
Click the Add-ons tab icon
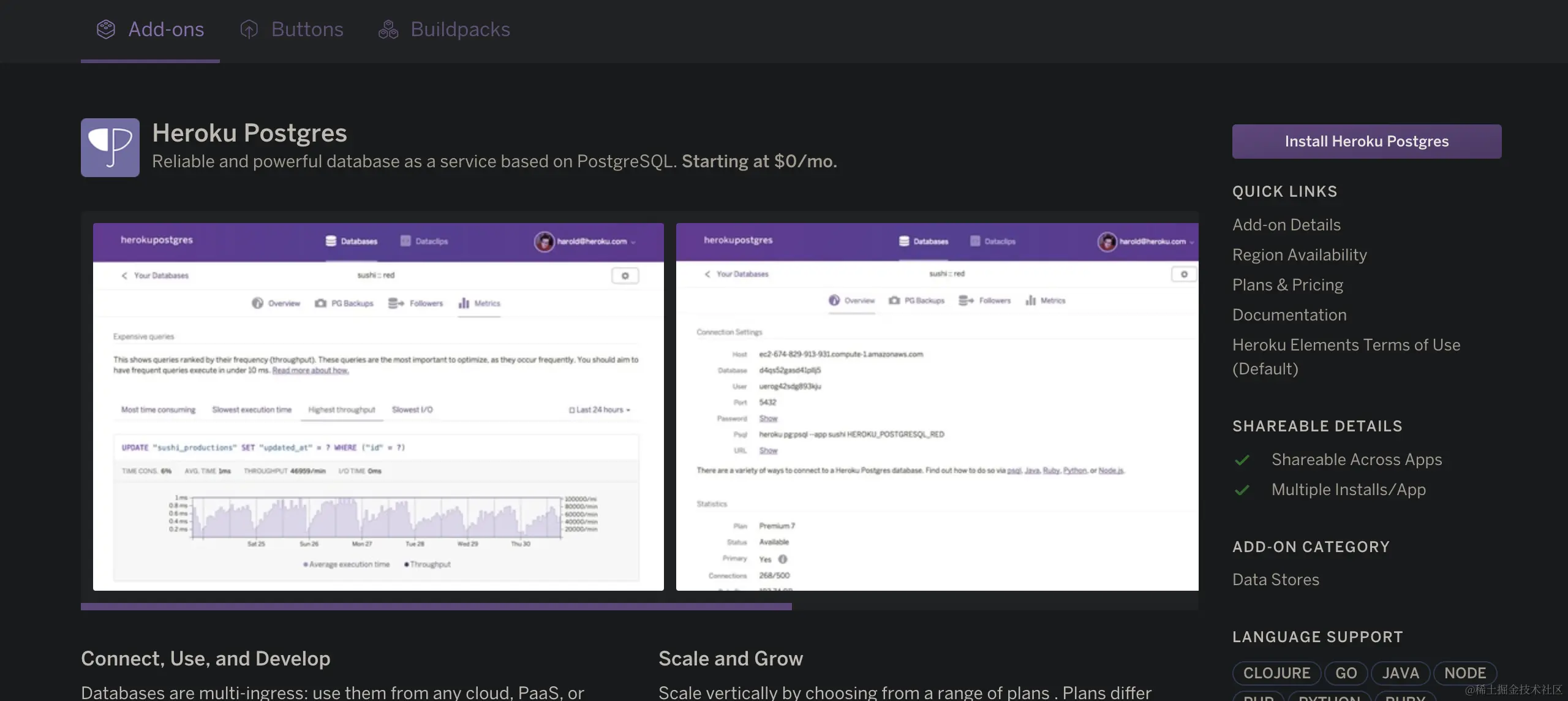coord(106,29)
